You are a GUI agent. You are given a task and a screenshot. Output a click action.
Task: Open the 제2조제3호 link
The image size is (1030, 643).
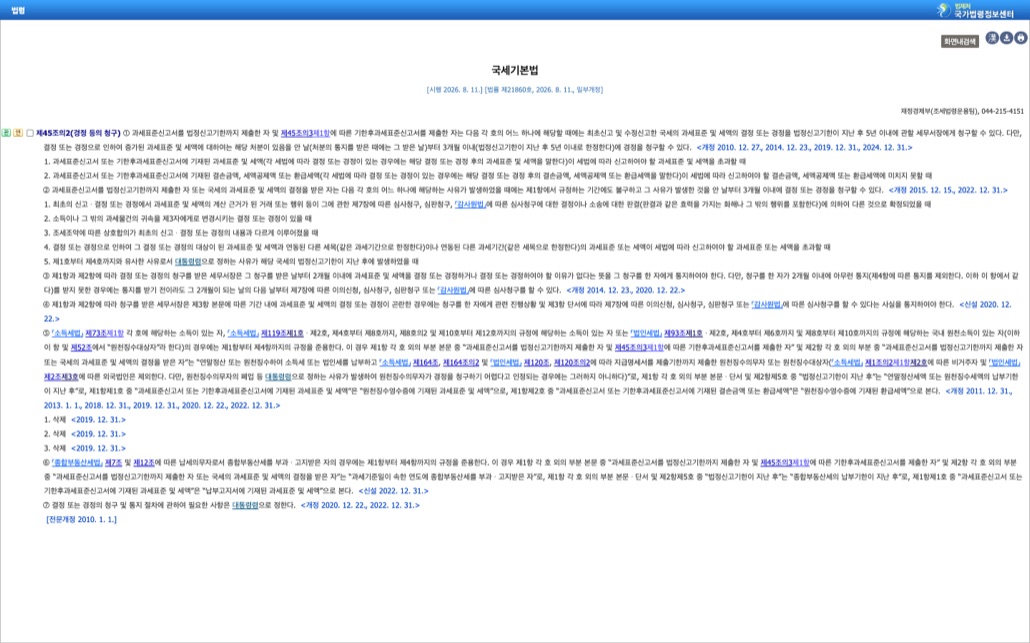click(x=61, y=377)
